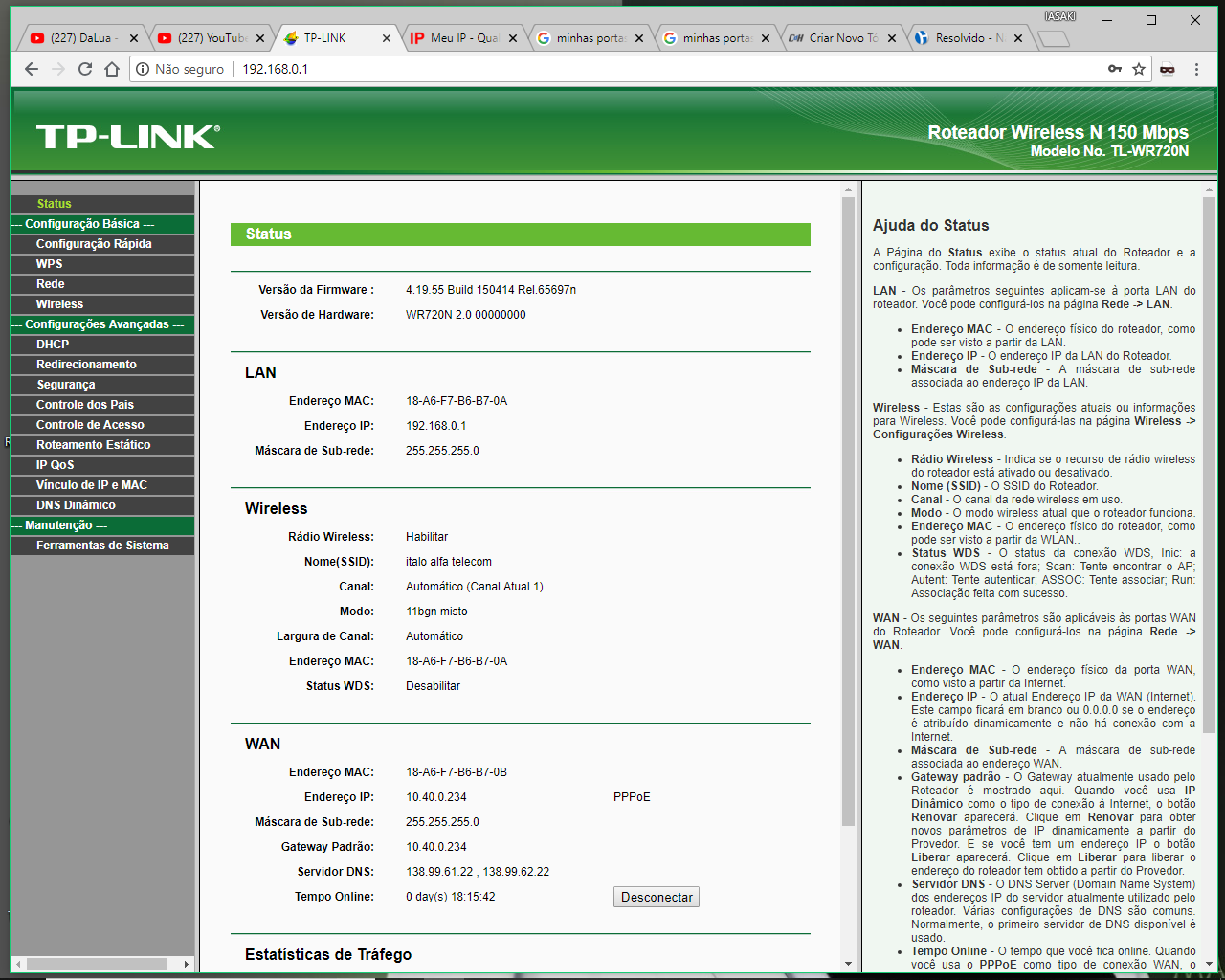Image resolution: width=1225 pixels, height=980 pixels.
Task: Close the DaLua tab
Action: pos(134,38)
